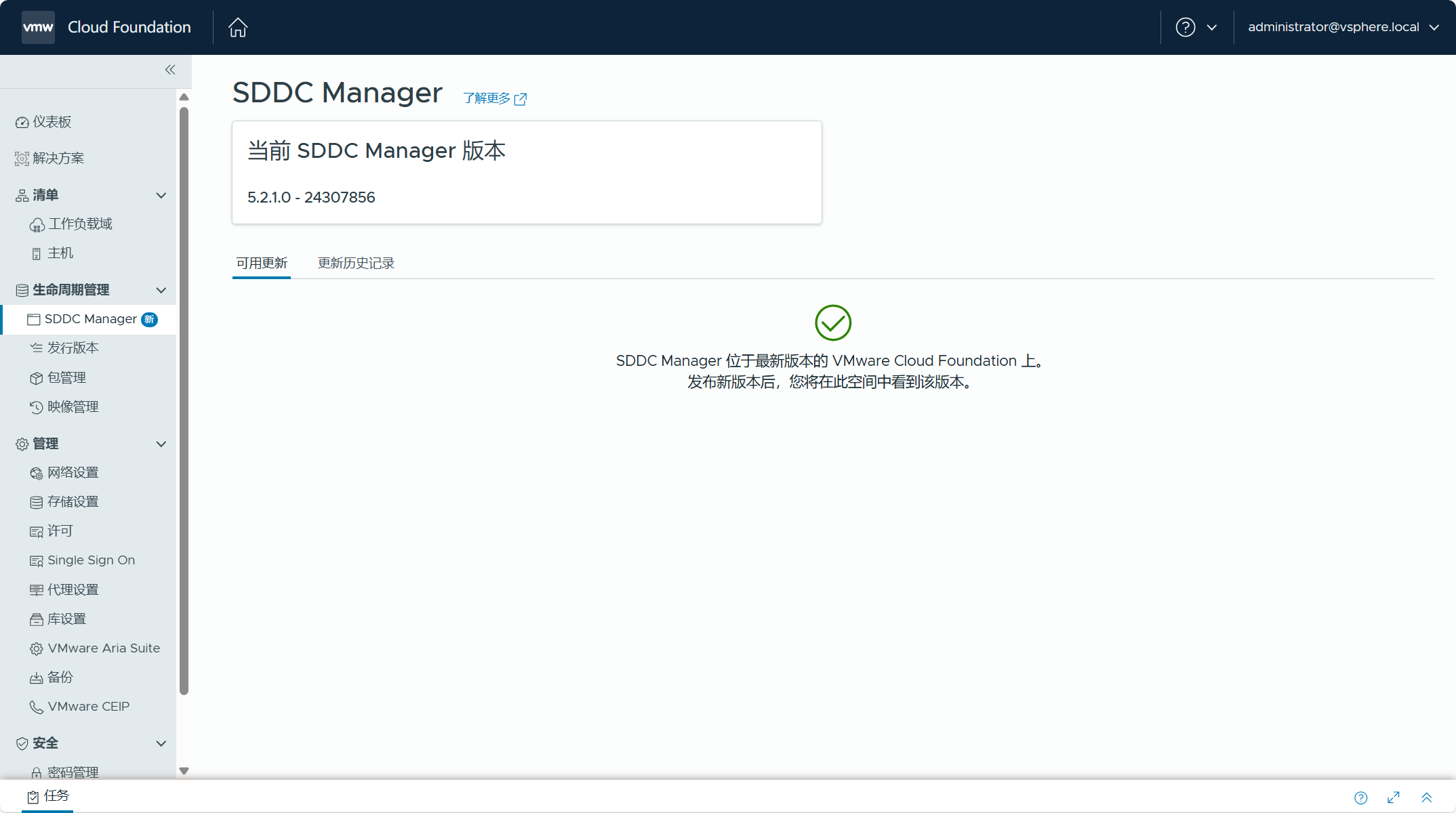Open the help question mark menu
Image resolution: width=1456 pixels, height=813 pixels.
[1186, 27]
